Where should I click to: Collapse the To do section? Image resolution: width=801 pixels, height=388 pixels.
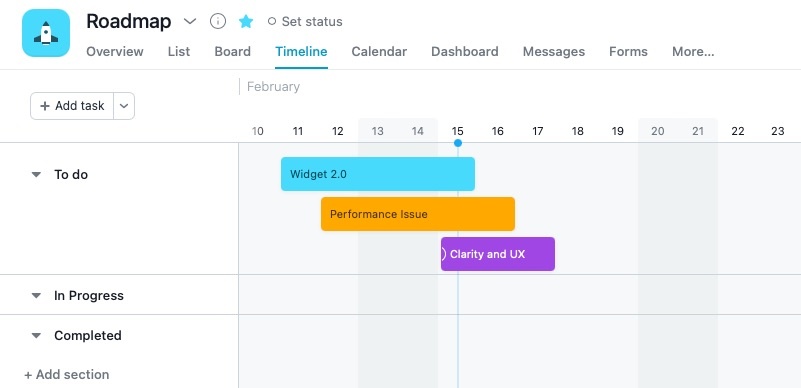tap(36, 175)
